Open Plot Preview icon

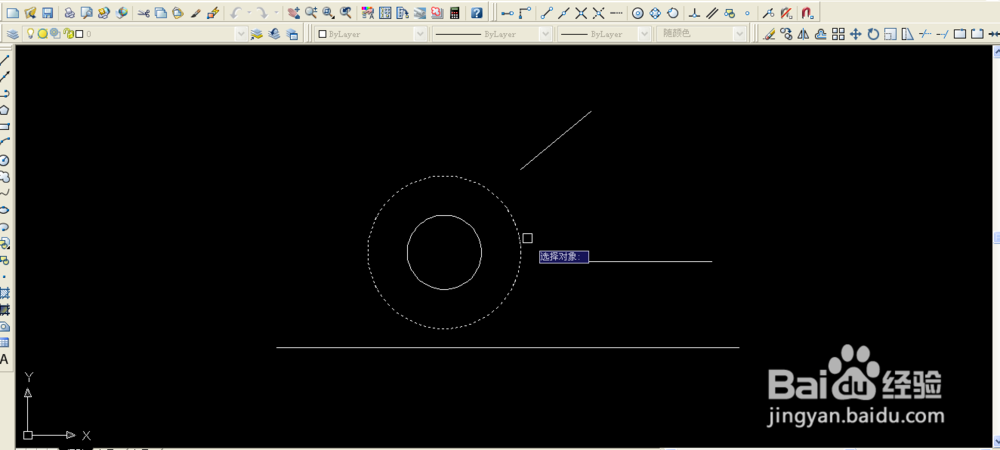click(87, 13)
